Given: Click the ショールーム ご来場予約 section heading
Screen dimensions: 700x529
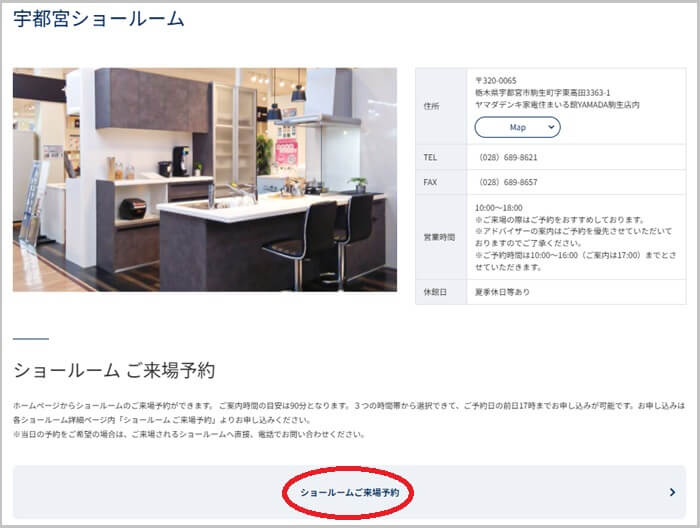Looking at the screenshot, I should point(114,371).
